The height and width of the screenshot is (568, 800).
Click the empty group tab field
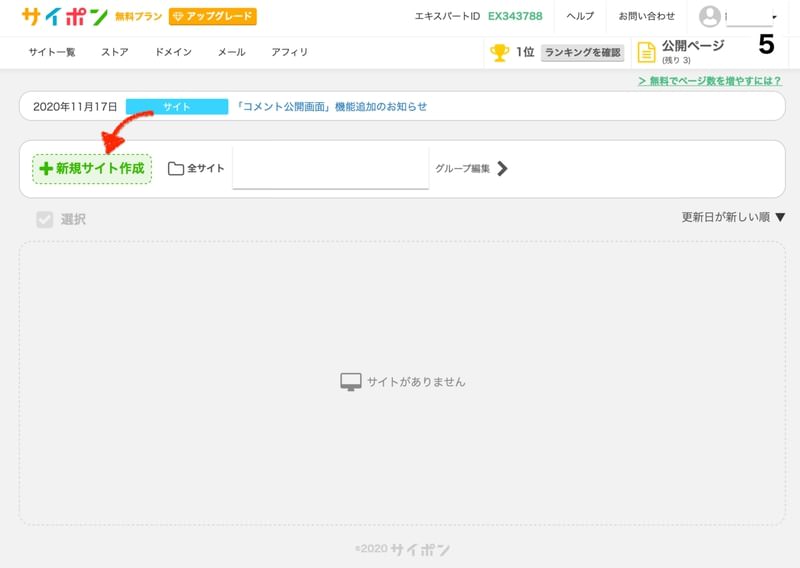pyautogui.click(x=331, y=168)
